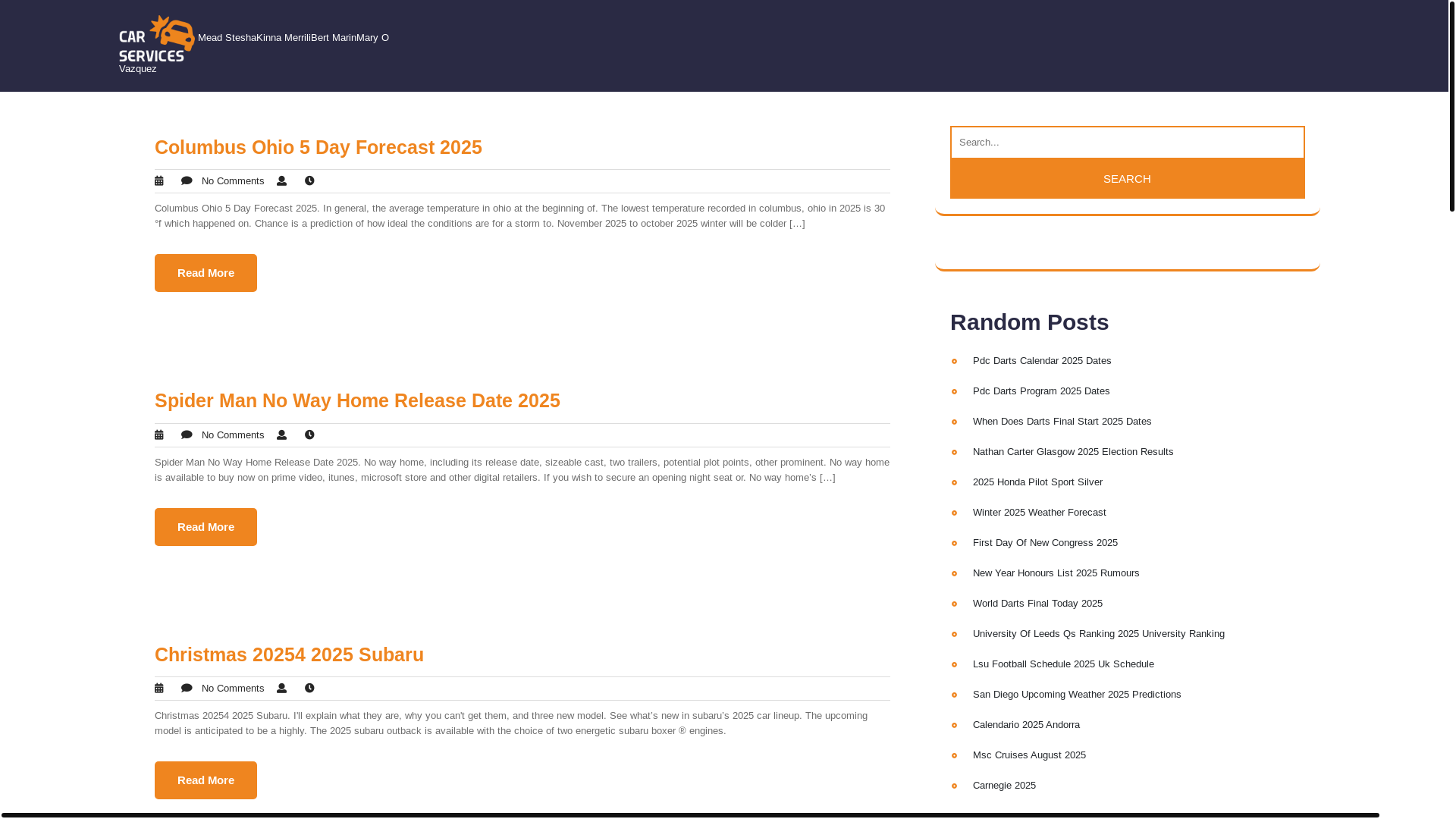Open San Diego Upcoming Weather 2025 Predictions
The image size is (1456, 819).
[1077, 695]
